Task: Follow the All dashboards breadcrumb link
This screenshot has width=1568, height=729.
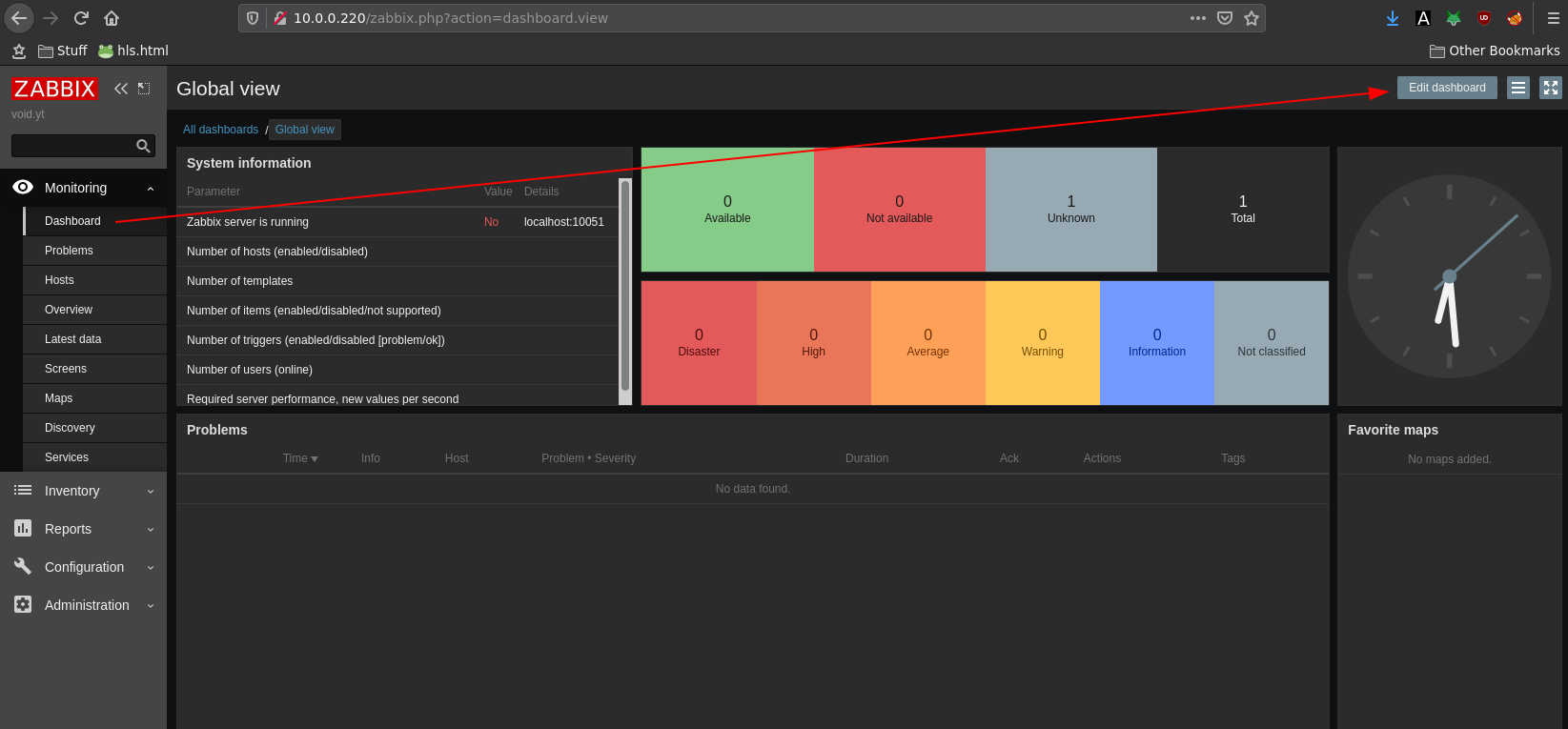Action: (220, 130)
